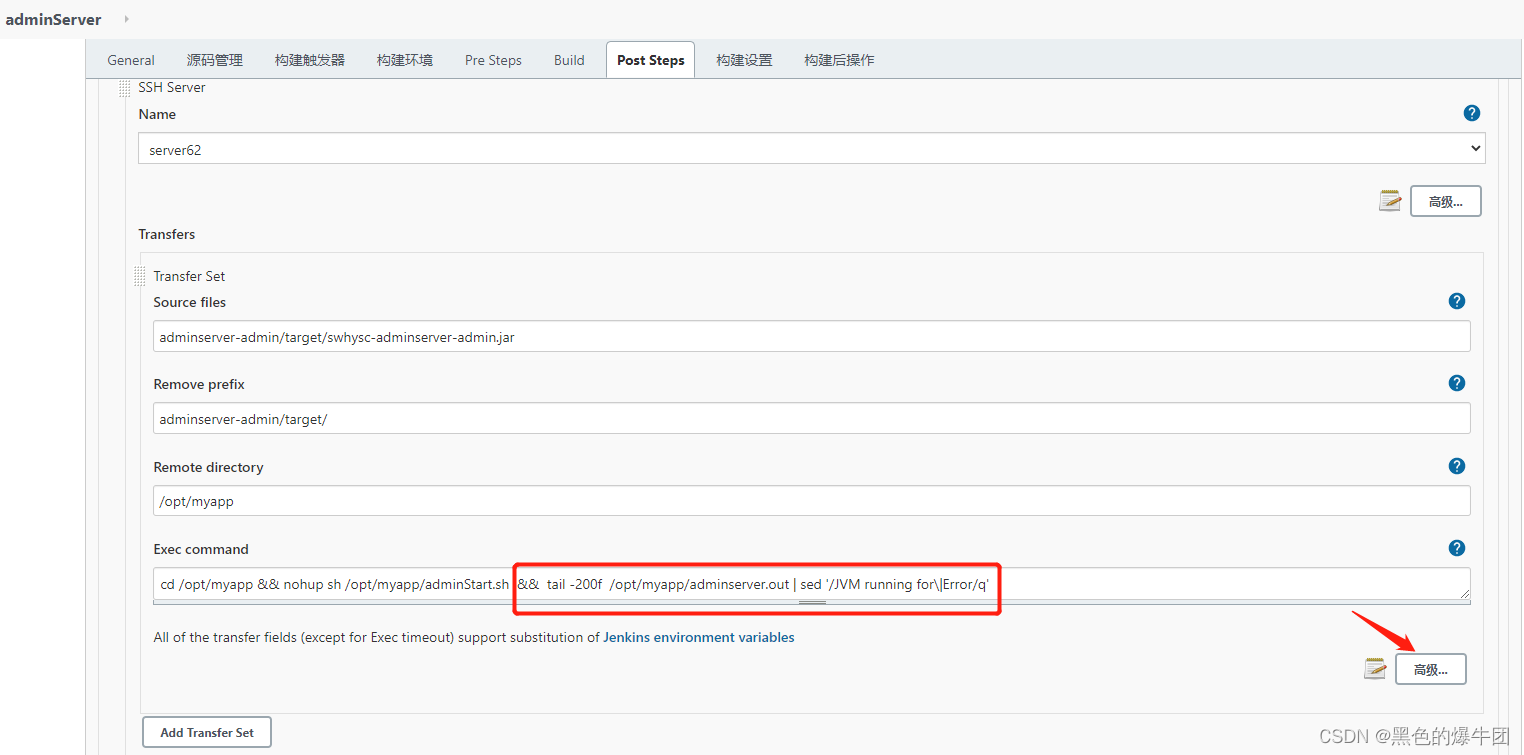The width and height of the screenshot is (1524, 755).
Task: Open the Jenkins environment variables link
Action: click(698, 637)
